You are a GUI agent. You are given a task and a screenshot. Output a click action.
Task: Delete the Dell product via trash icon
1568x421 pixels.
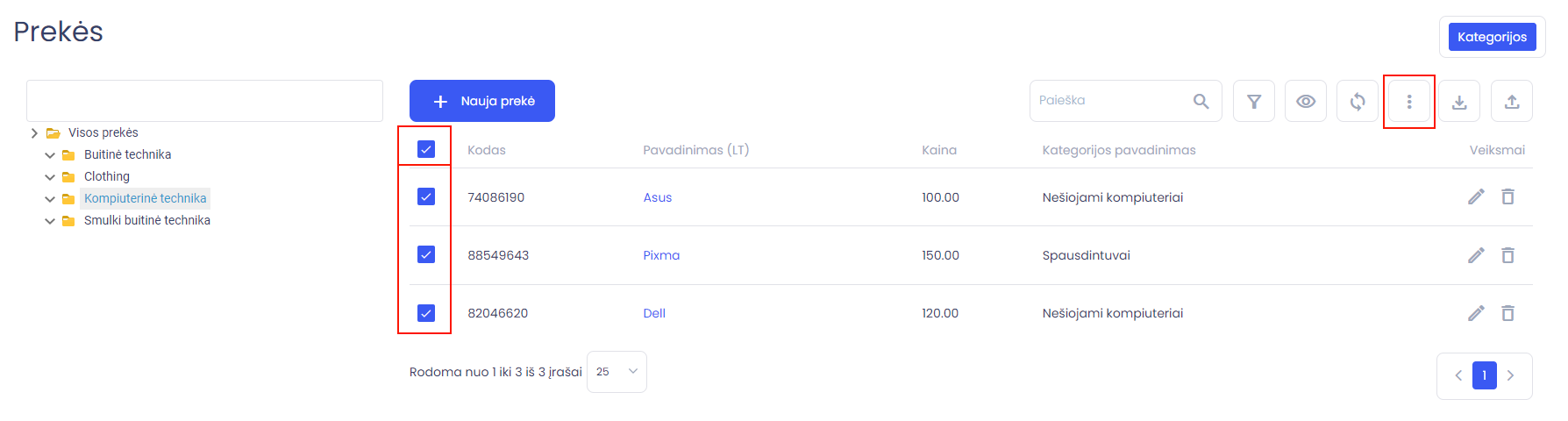1507,313
